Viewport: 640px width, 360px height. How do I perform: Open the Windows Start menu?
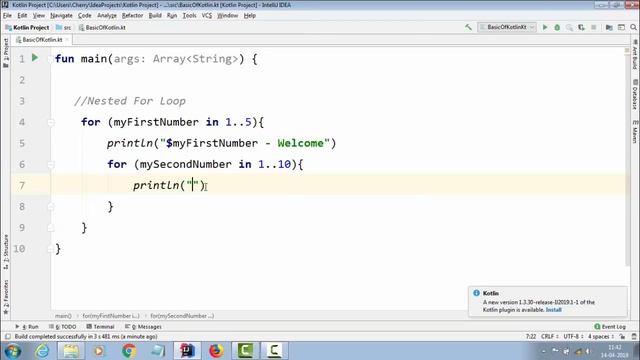[x=13, y=351]
